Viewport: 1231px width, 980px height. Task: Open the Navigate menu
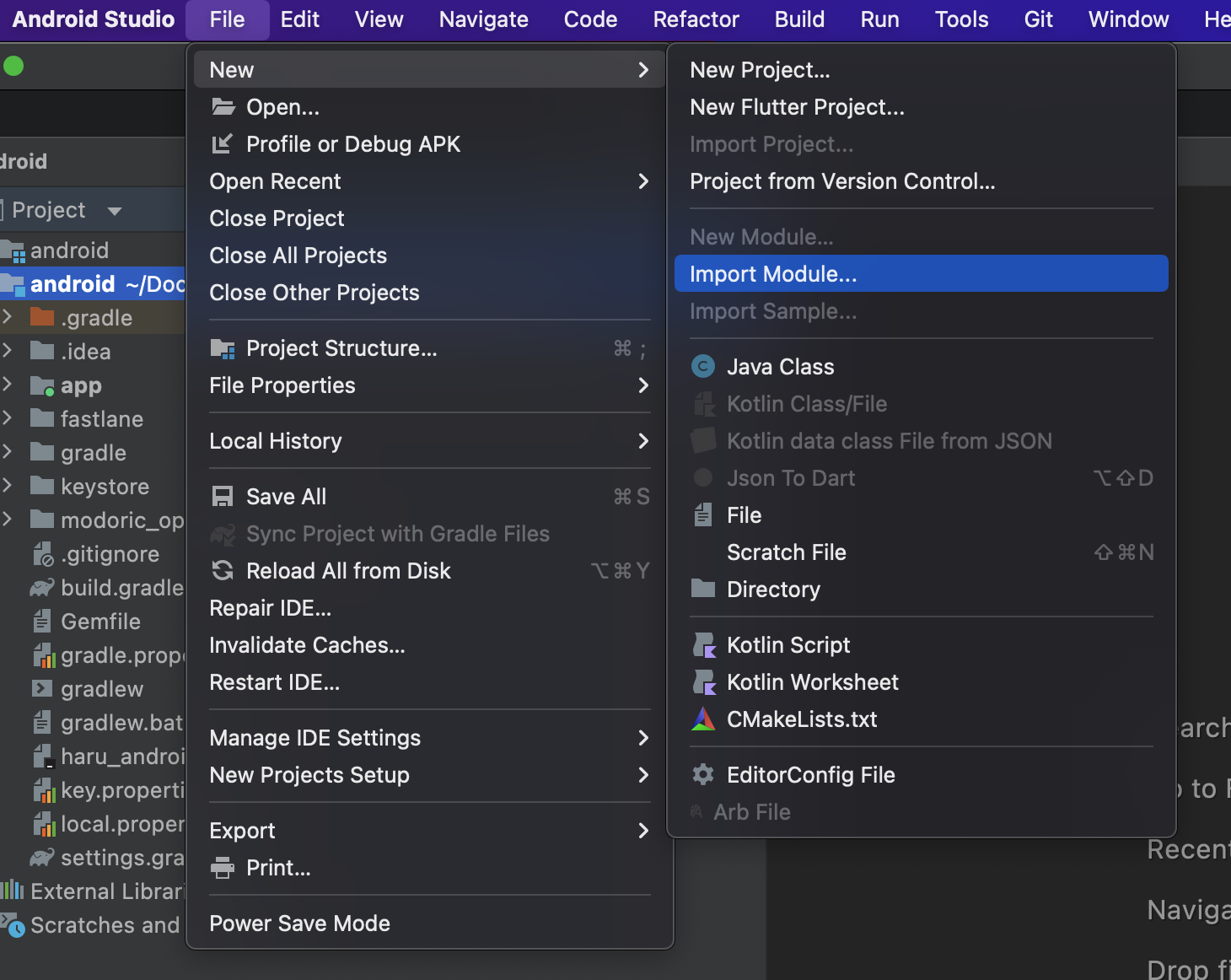(484, 19)
